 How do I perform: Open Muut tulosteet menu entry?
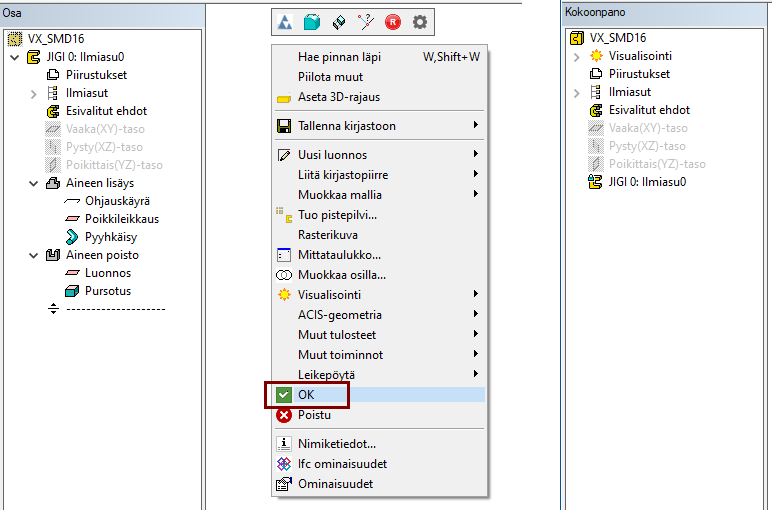379,335
